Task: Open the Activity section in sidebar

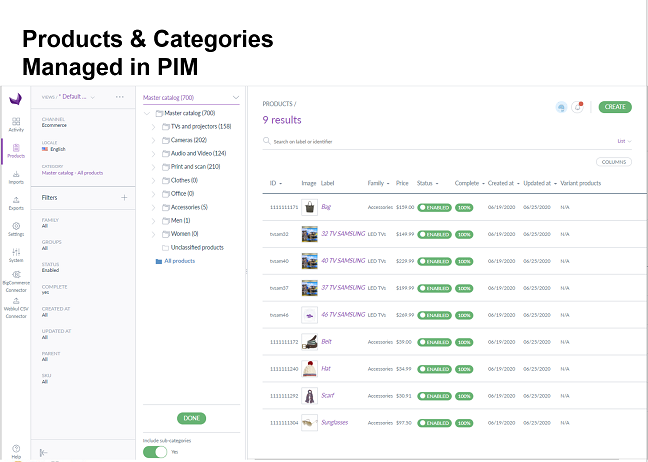Action: (16, 123)
